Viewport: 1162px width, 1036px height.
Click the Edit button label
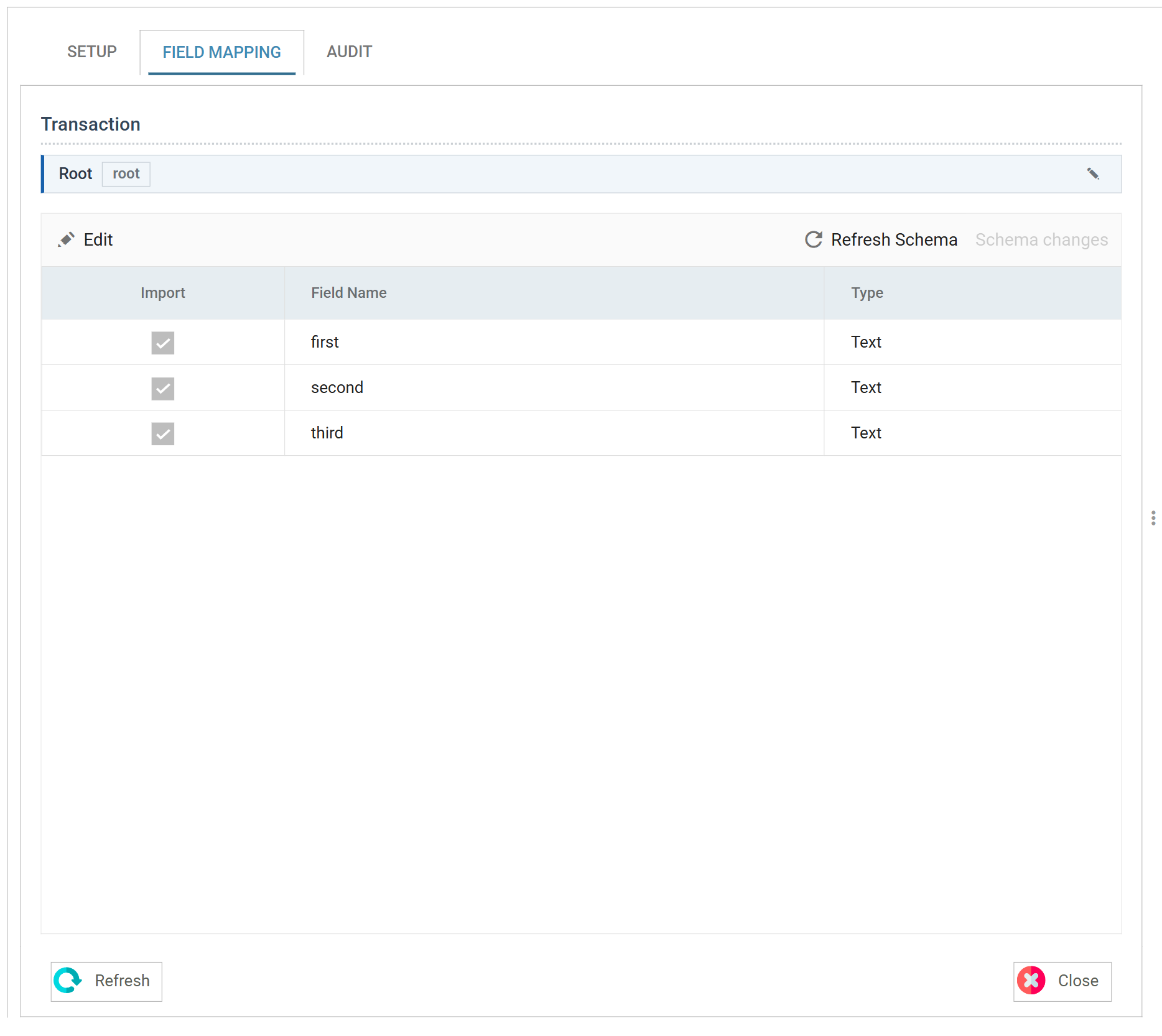pyautogui.click(x=98, y=240)
